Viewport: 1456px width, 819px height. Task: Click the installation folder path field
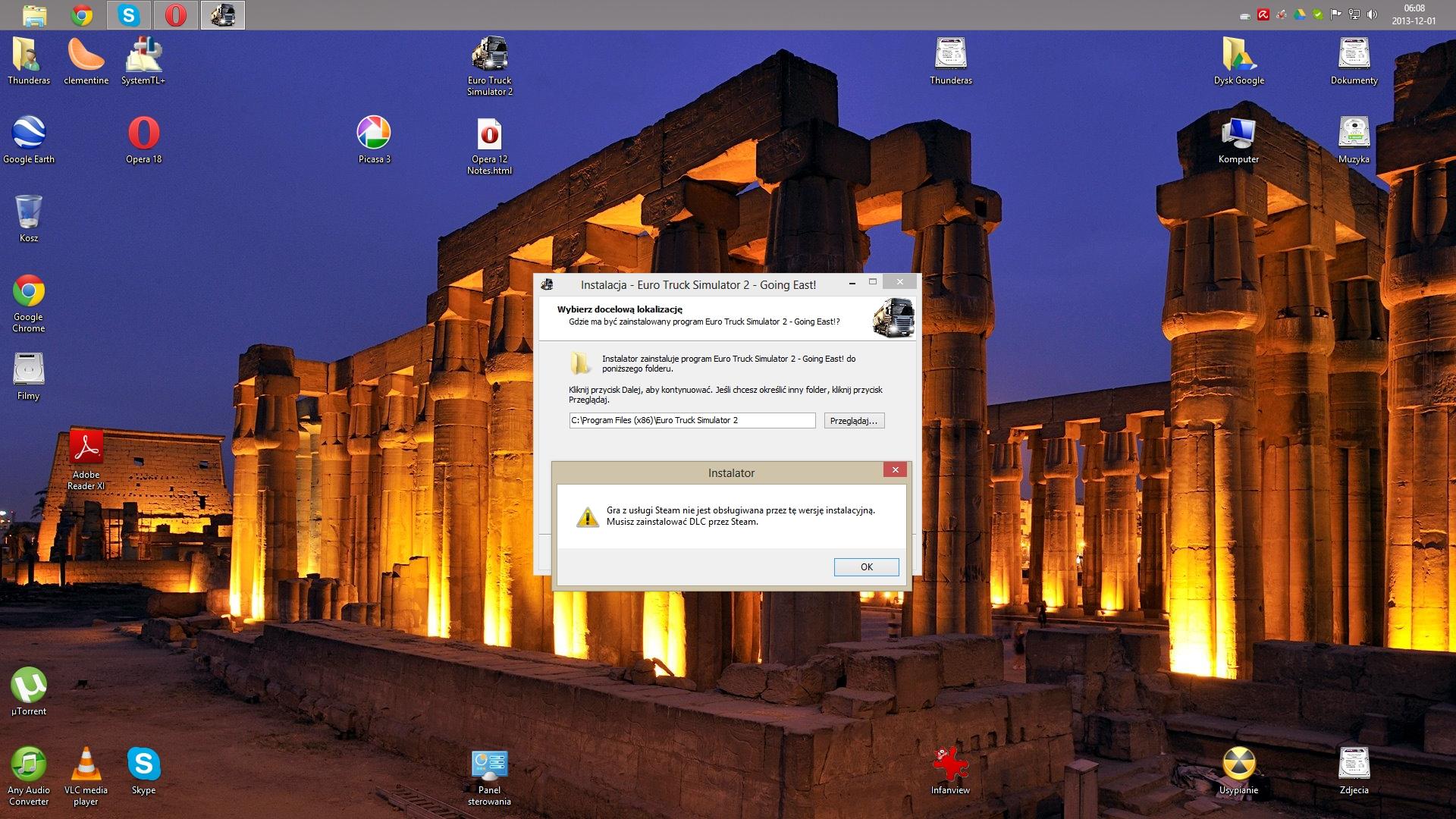[692, 420]
